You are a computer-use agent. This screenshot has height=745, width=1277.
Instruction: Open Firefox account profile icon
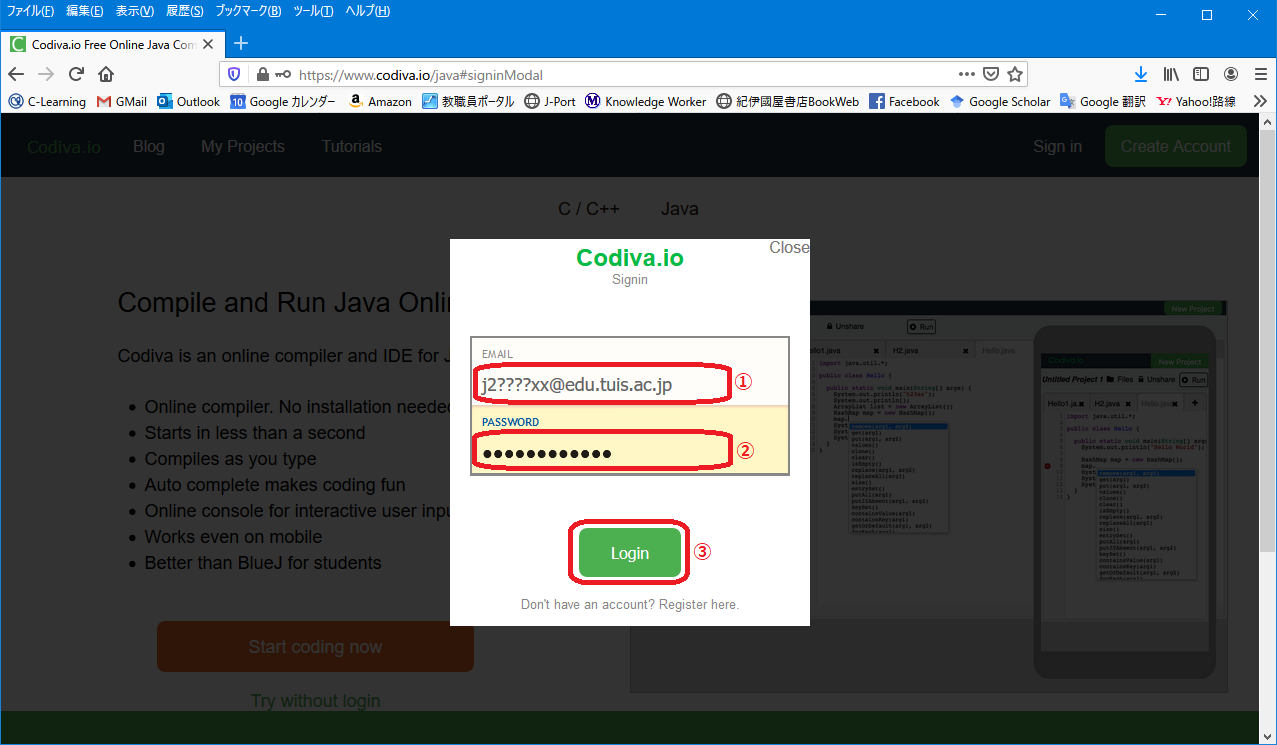pyautogui.click(x=1231, y=74)
